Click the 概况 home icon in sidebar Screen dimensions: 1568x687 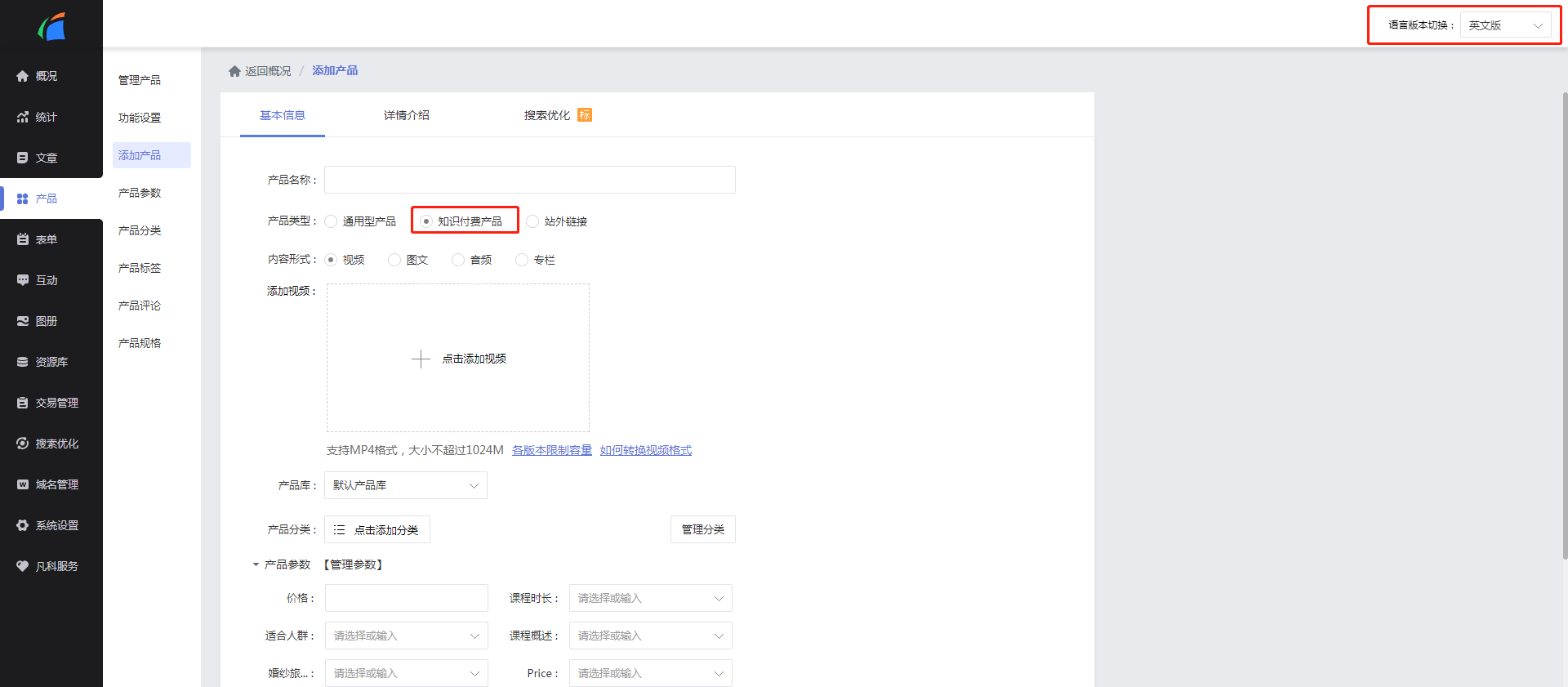(x=23, y=76)
